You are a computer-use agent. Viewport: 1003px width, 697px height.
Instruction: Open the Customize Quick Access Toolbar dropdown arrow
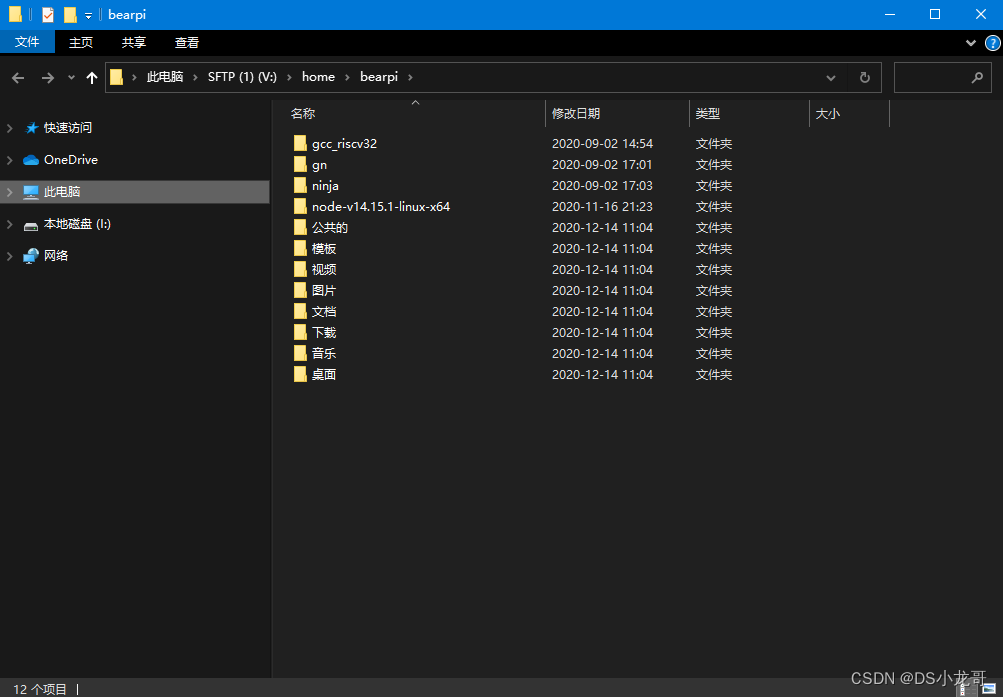pos(88,15)
